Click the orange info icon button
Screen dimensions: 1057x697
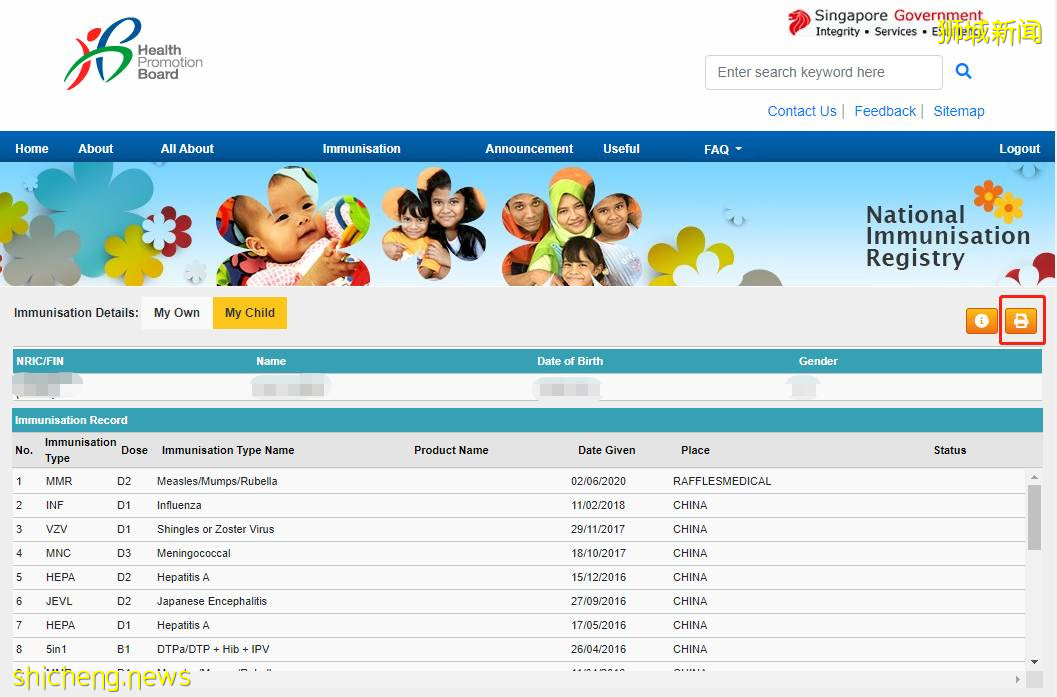coord(981,321)
